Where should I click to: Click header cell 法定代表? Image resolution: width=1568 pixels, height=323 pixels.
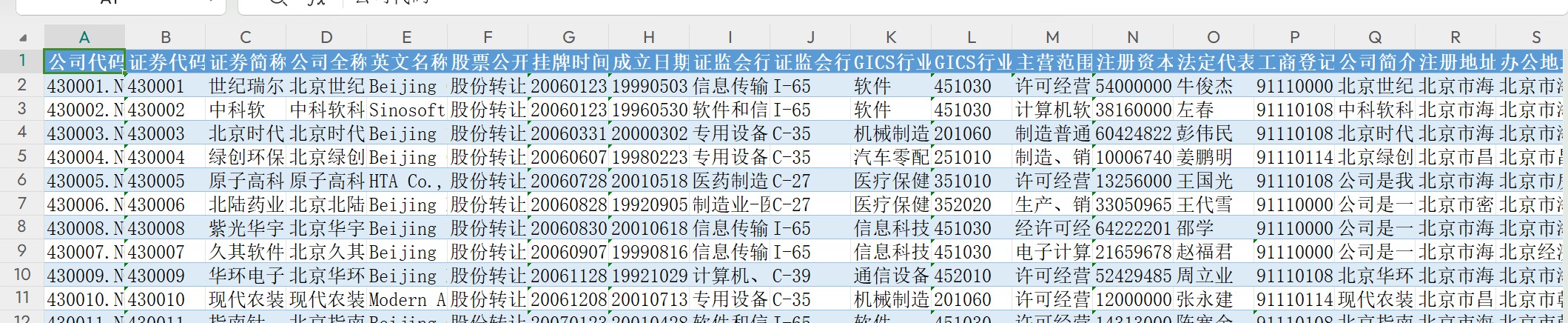pos(1214,61)
